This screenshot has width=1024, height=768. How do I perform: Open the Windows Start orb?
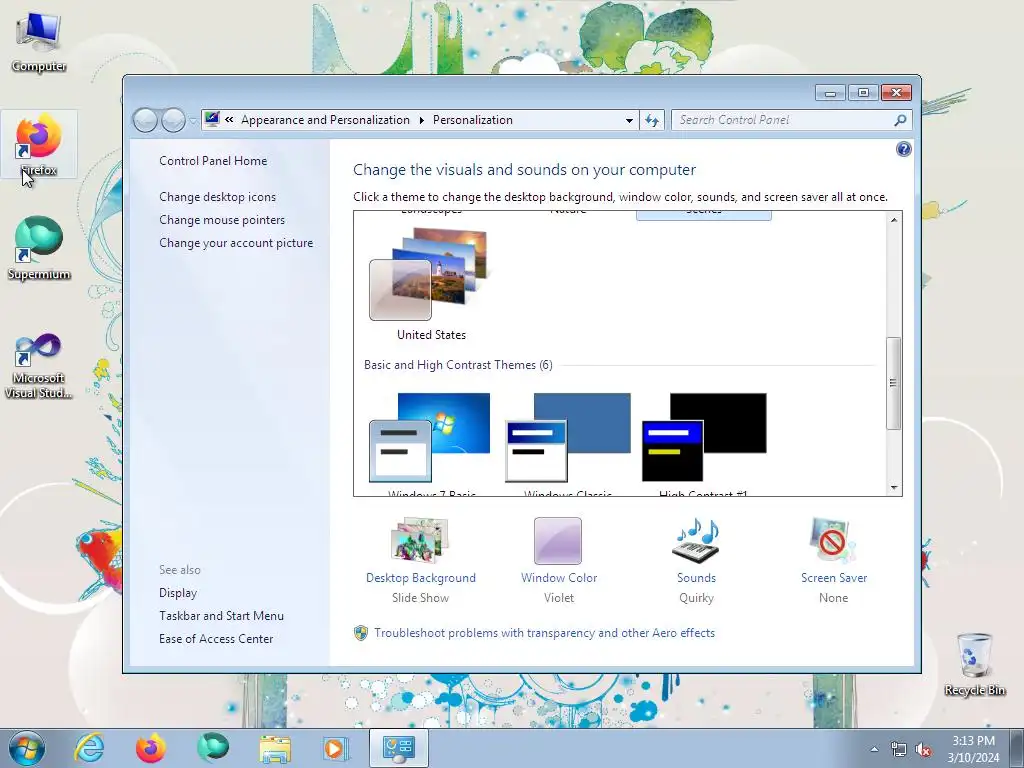click(26, 748)
